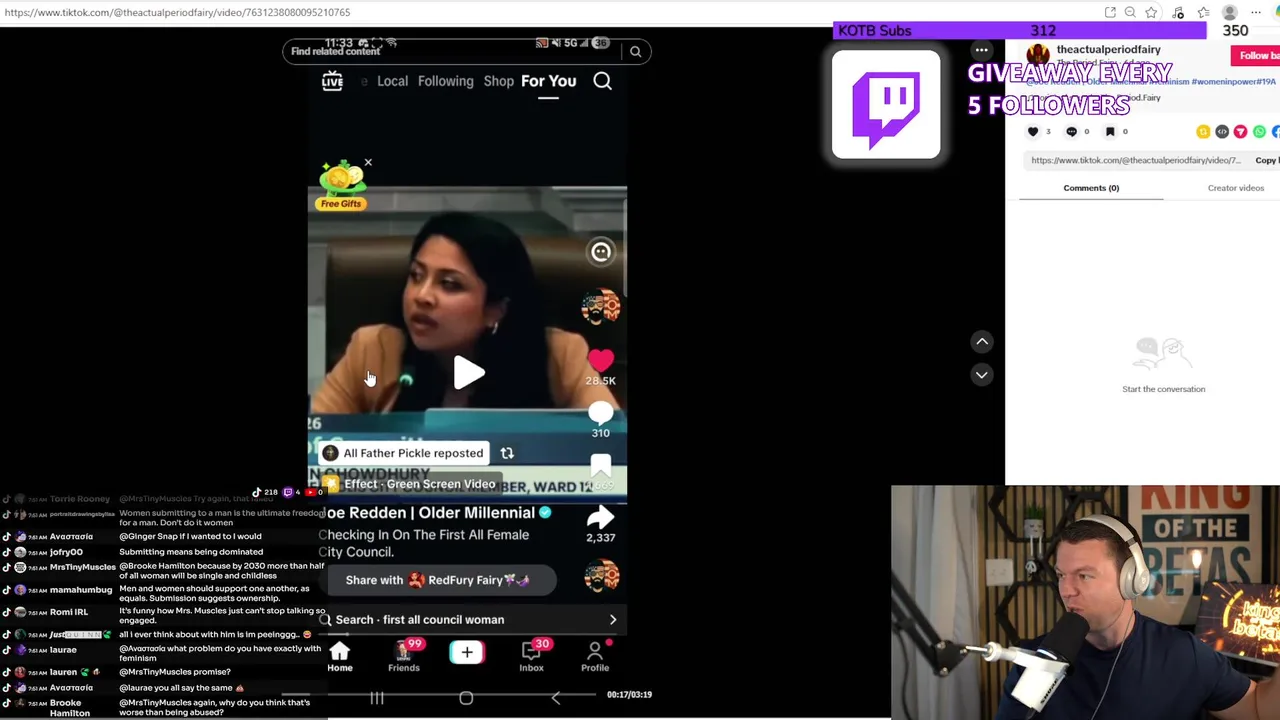
Task: Expand search suggestion with the right chevron
Action: (613, 620)
